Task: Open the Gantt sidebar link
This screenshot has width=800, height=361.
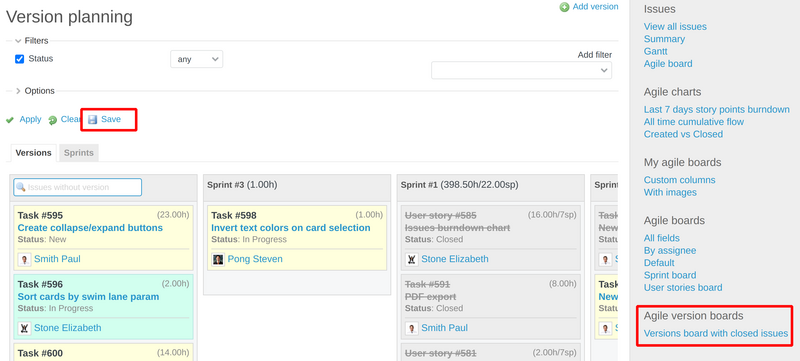Action: [656, 51]
